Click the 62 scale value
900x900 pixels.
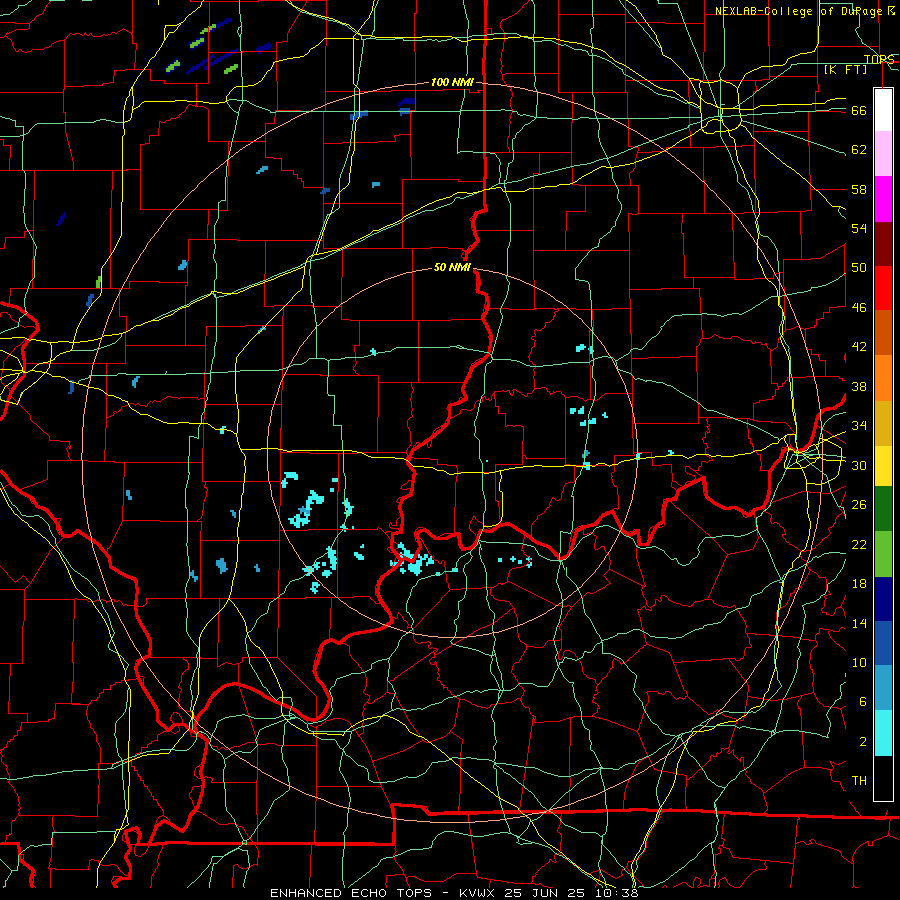(x=859, y=150)
